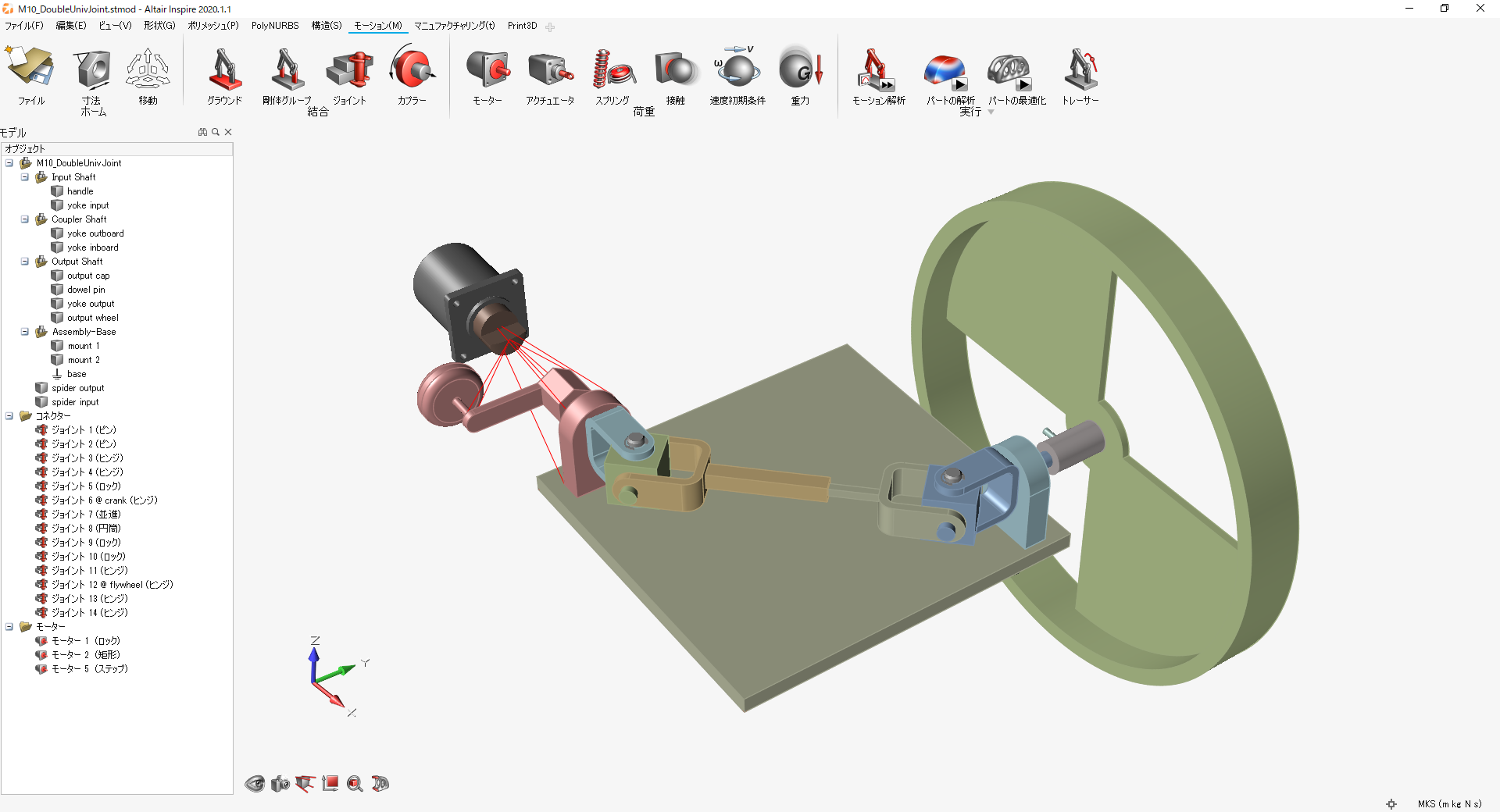Click the zoom-to-fit magnifier with red cube
The width and height of the screenshot is (1500, 812).
pyautogui.click(x=355, y=784)
